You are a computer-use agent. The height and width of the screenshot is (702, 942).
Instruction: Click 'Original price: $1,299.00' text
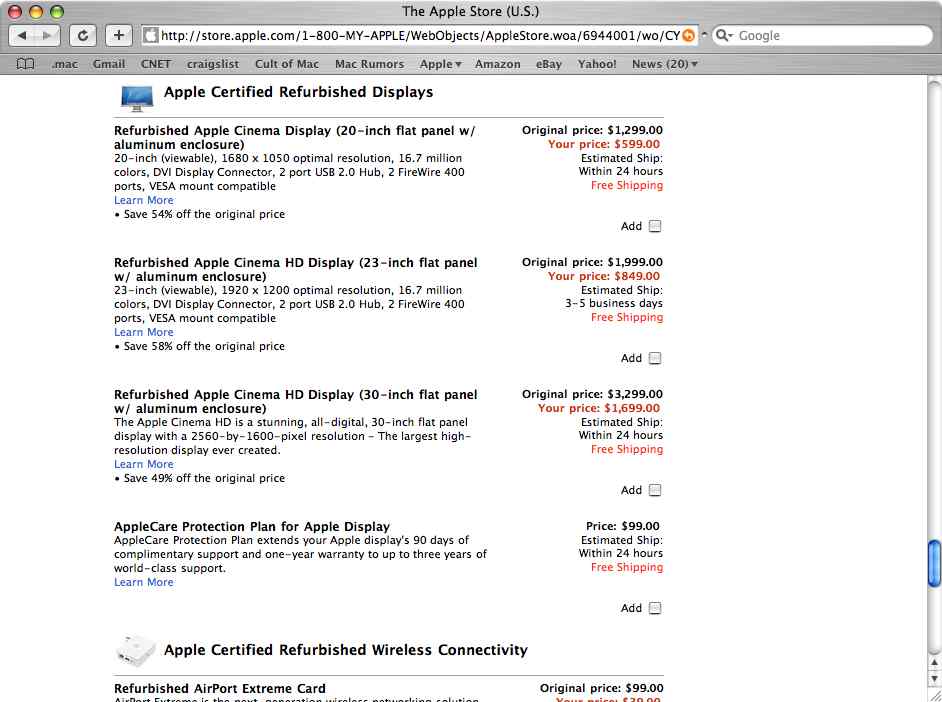(592, 130)
